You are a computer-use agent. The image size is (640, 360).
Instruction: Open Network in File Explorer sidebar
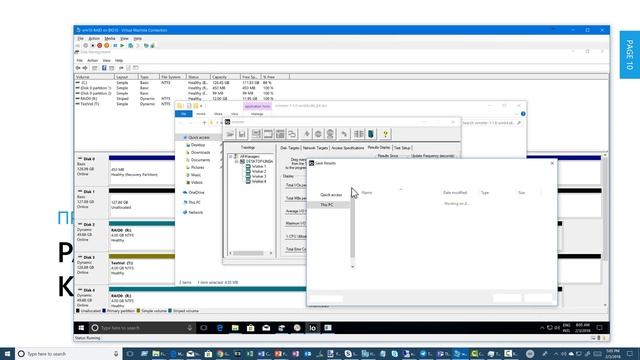[195, 212]
